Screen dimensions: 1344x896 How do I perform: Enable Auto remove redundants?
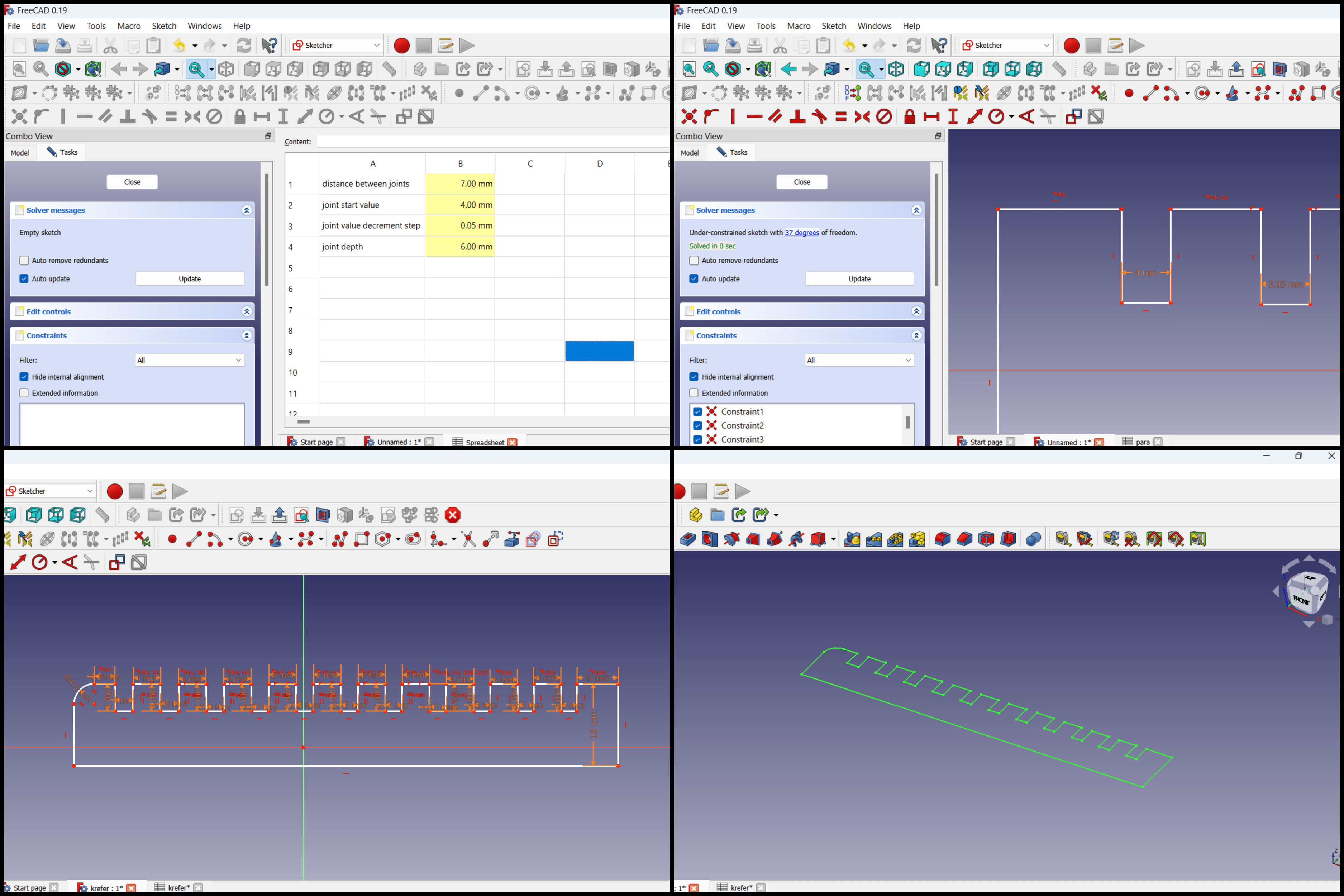point(24,260)
